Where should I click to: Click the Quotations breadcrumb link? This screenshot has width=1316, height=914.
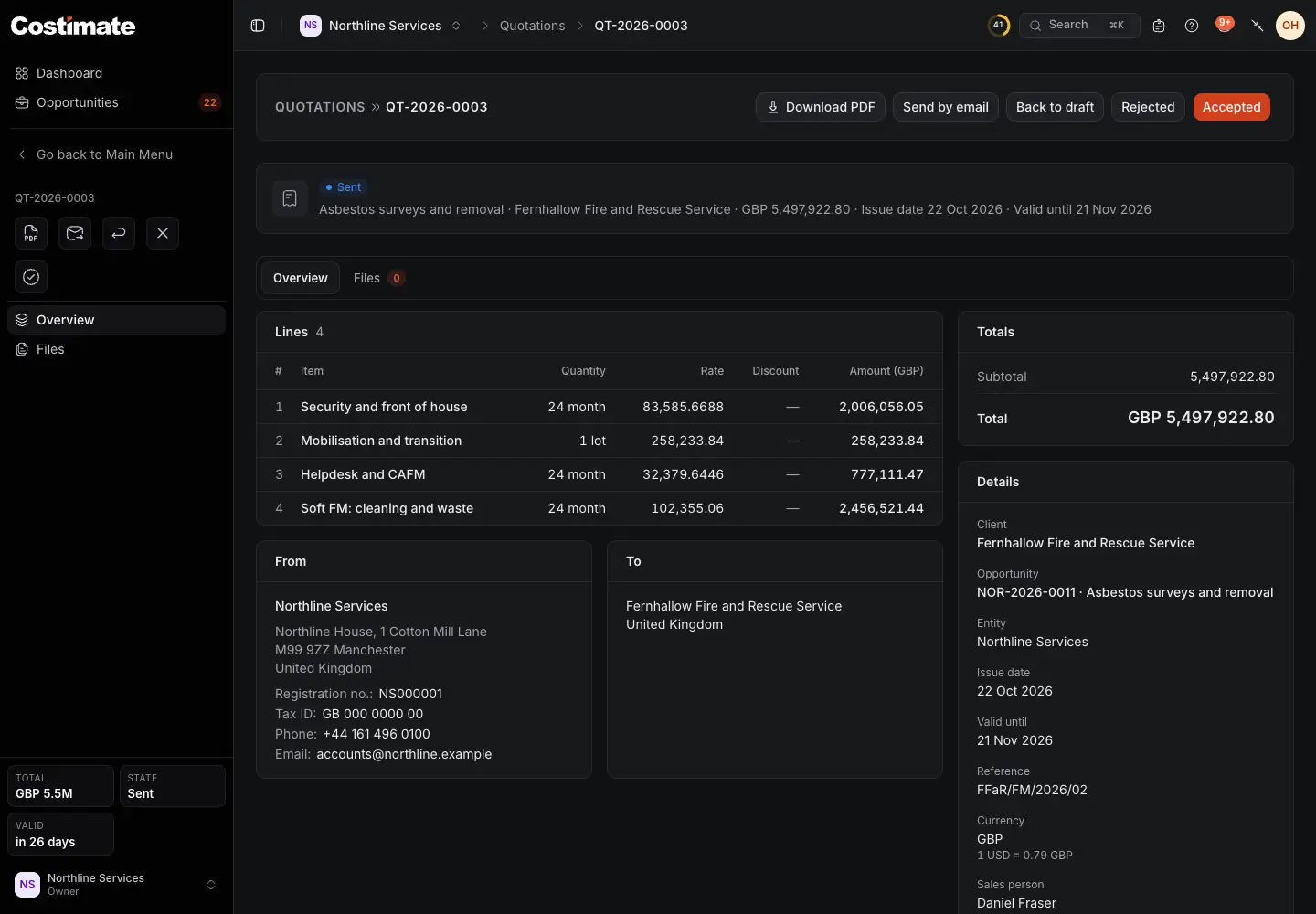(x=532, y=26)
